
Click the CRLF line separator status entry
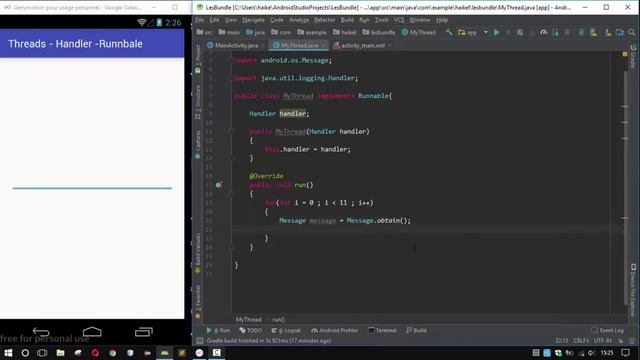(580, 340)
